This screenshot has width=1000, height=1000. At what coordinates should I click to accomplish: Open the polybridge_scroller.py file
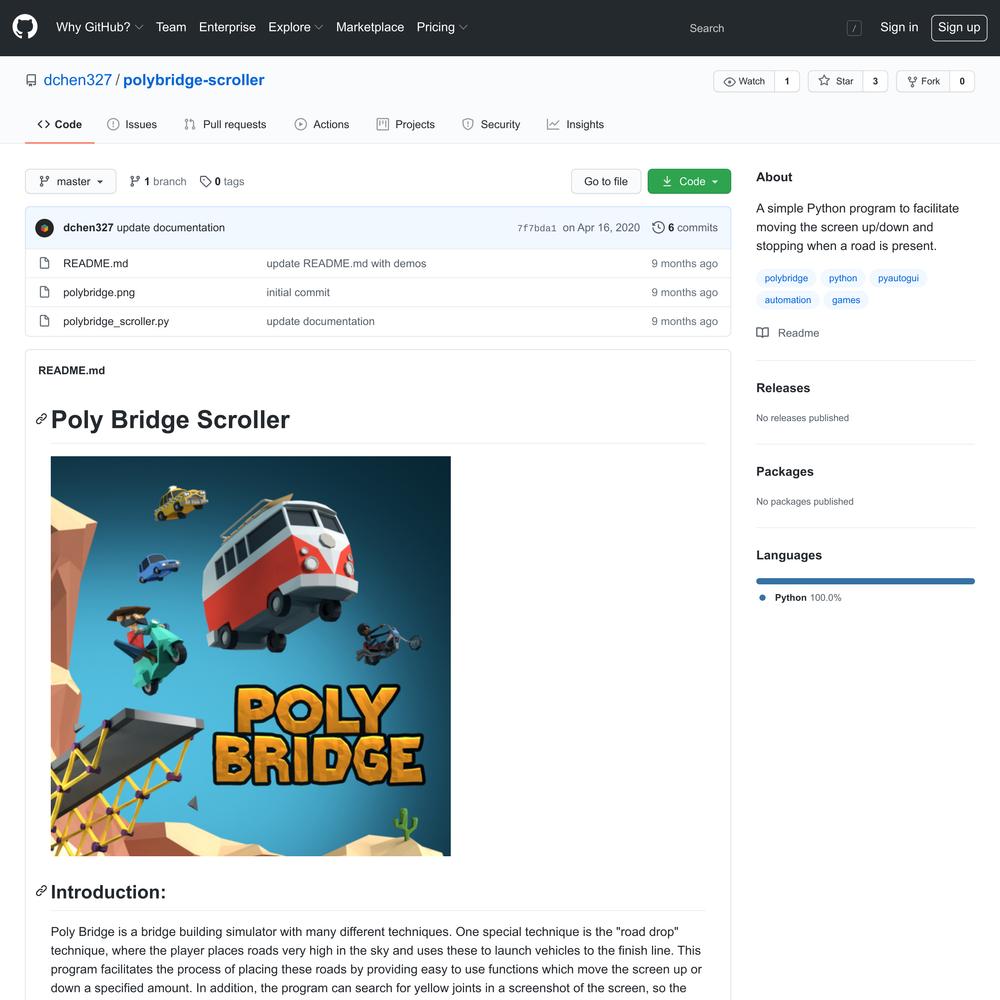[116, 321]
